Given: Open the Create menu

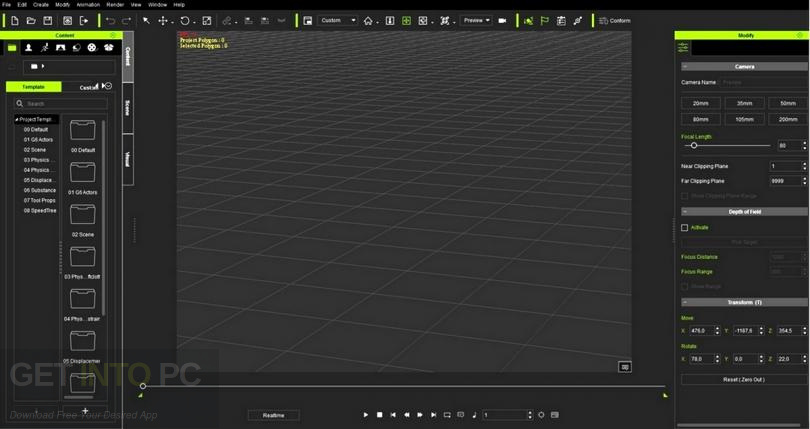Looking at the screenshot, I should pos(41,5).
